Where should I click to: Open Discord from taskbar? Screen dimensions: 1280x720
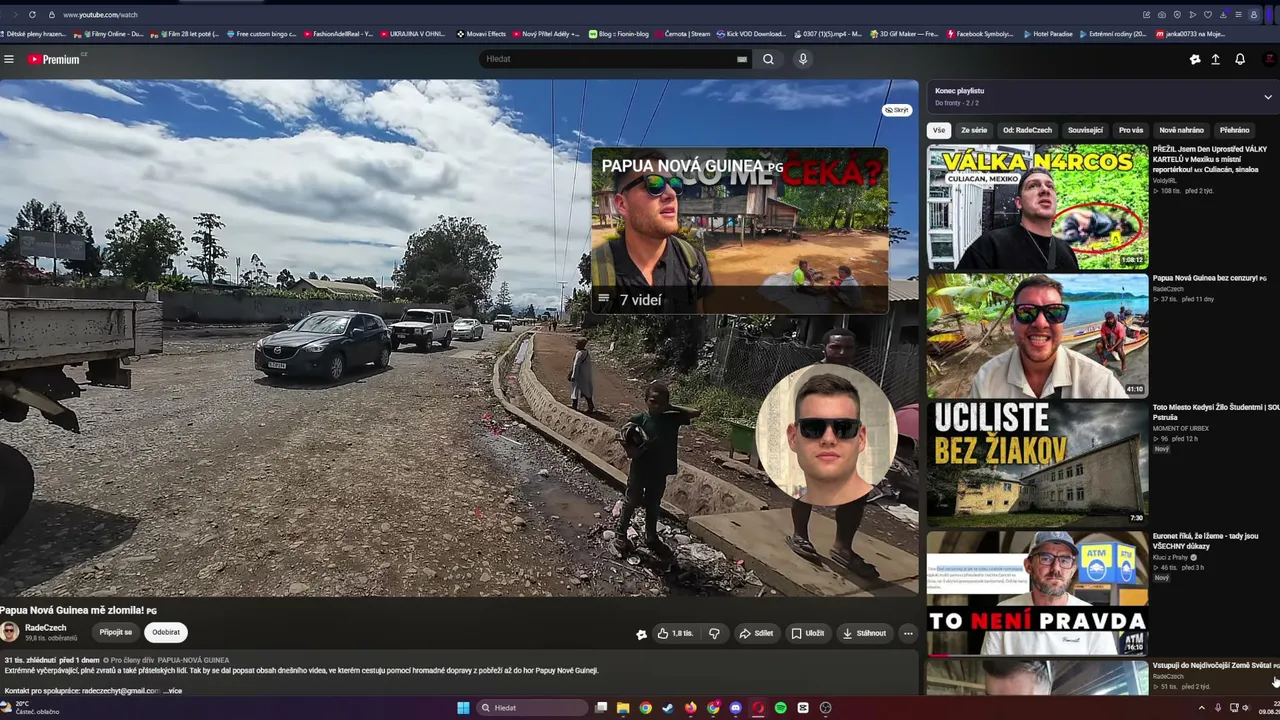736,708
